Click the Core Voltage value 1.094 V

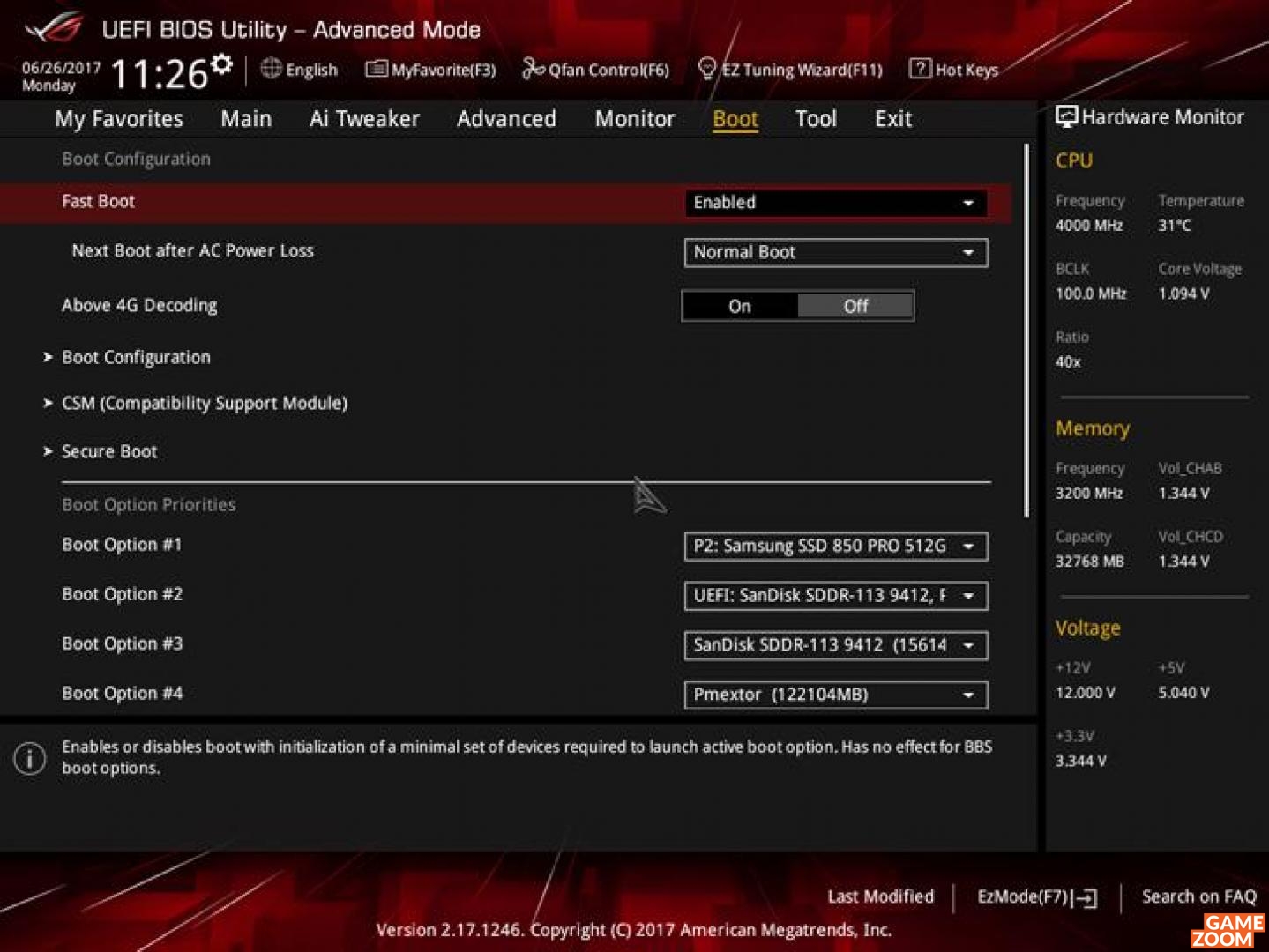pyautogui.click(x=1183, y=294)
